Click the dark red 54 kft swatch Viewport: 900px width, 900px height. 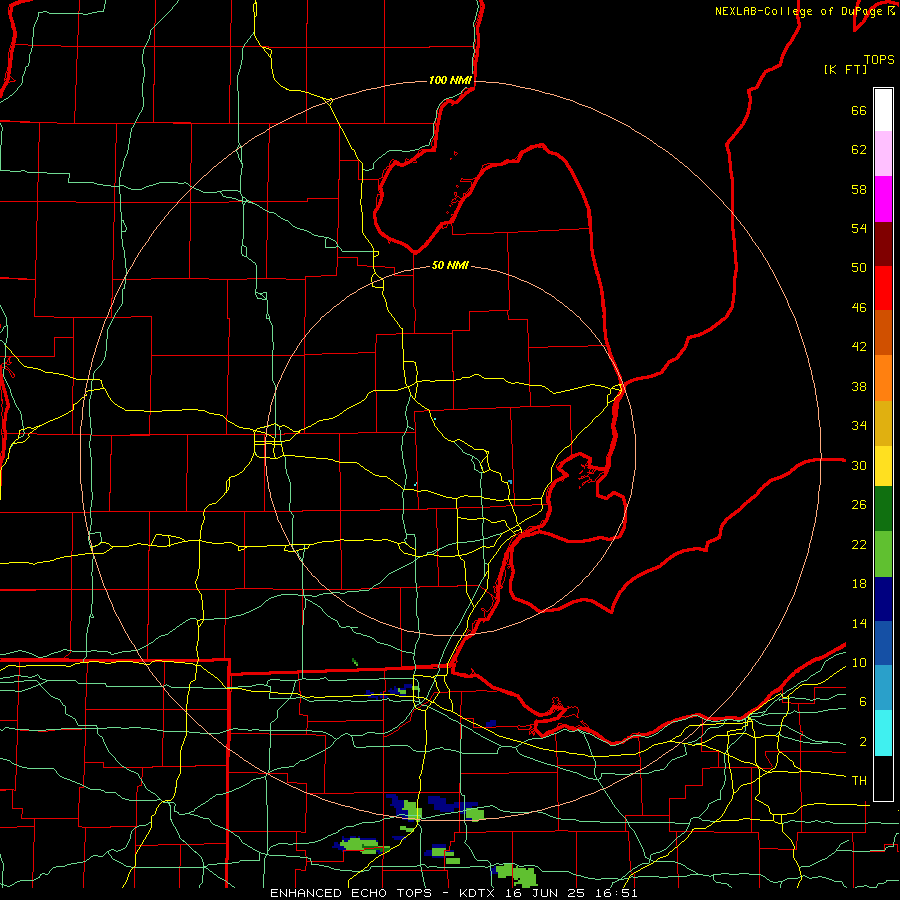pos(883,244)
